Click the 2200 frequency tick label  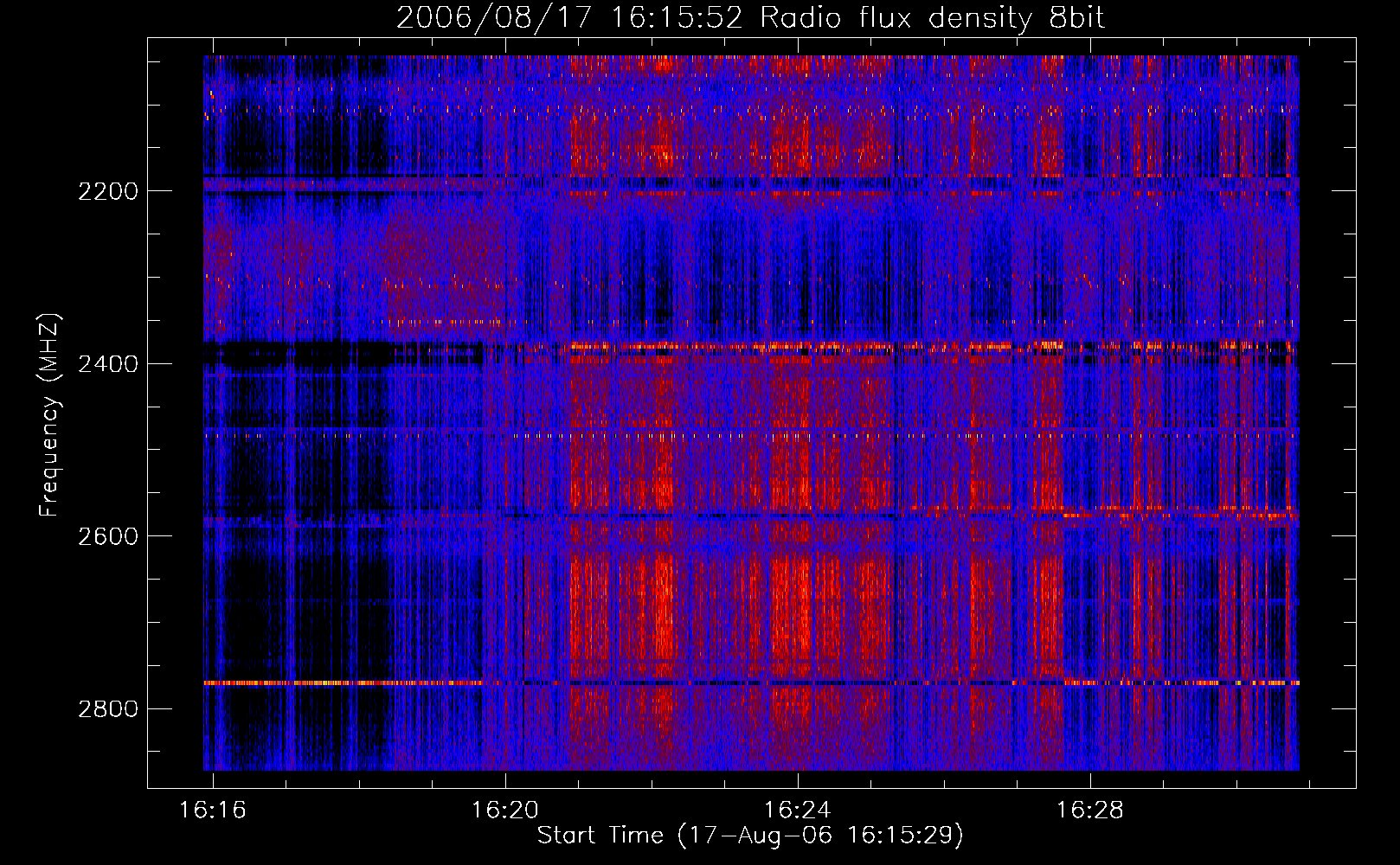tap(108, 191)
